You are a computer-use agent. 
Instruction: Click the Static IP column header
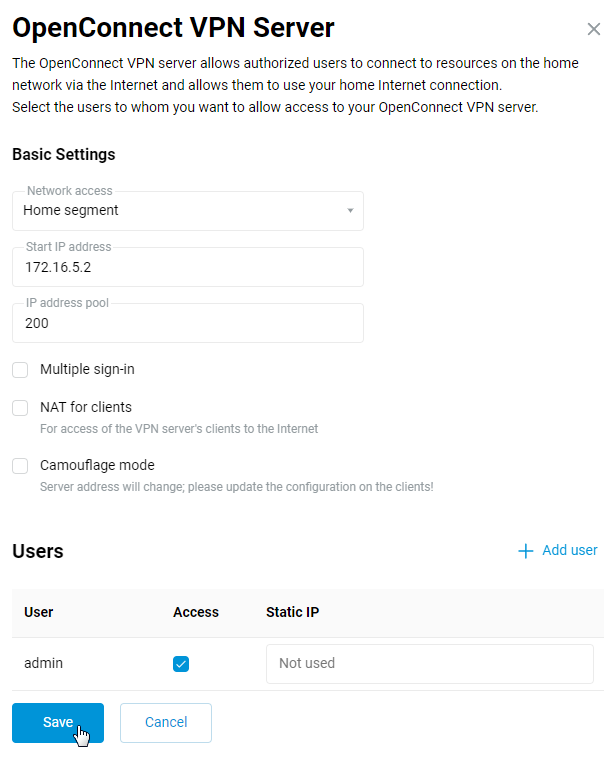click(x=292, y=612)
